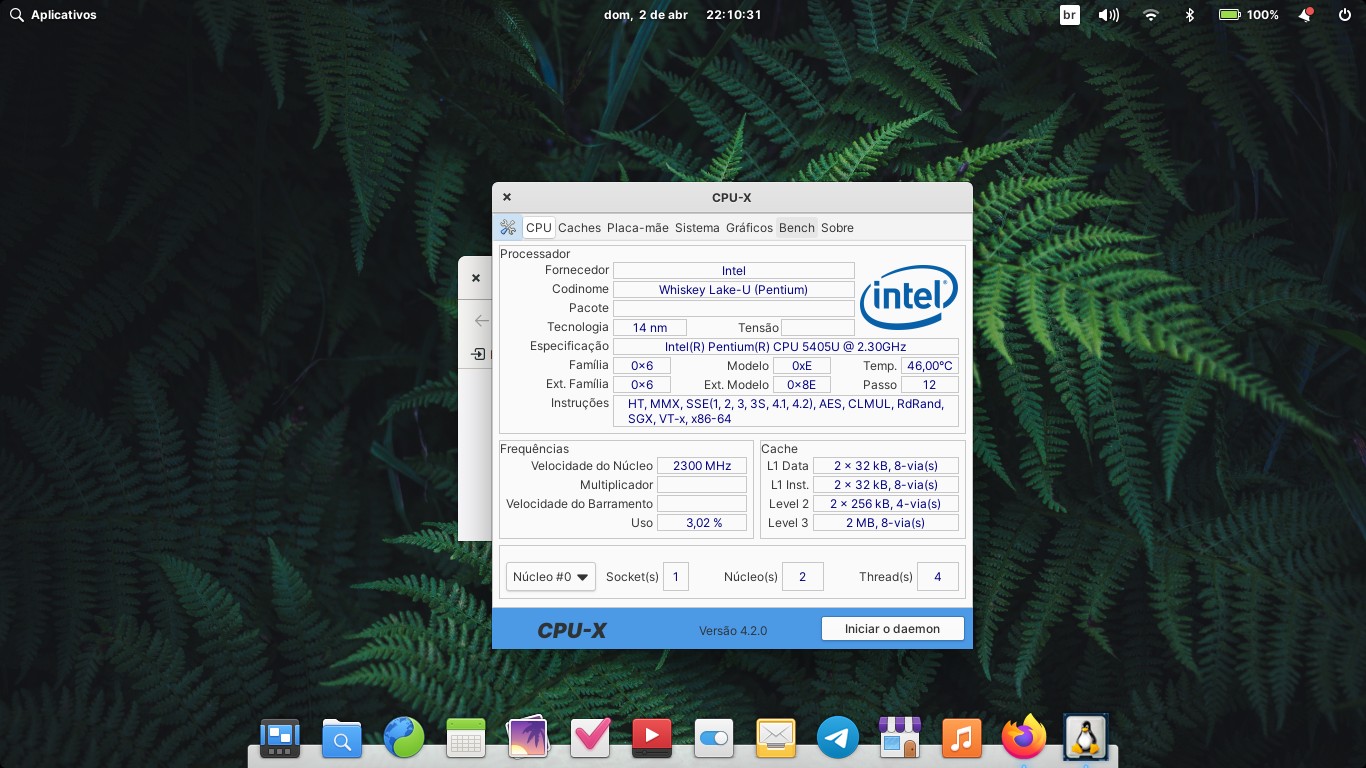Viewport: 1366px width, 768px height.
Task: Launch Multitasking View from the dock
Action: pos(280,739)
